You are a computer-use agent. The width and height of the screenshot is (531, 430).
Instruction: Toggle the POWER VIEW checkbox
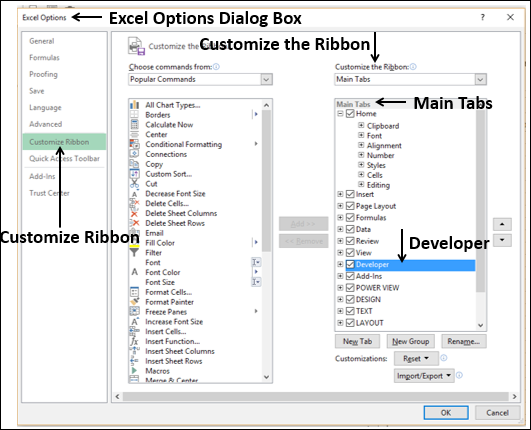coord(350,288)
